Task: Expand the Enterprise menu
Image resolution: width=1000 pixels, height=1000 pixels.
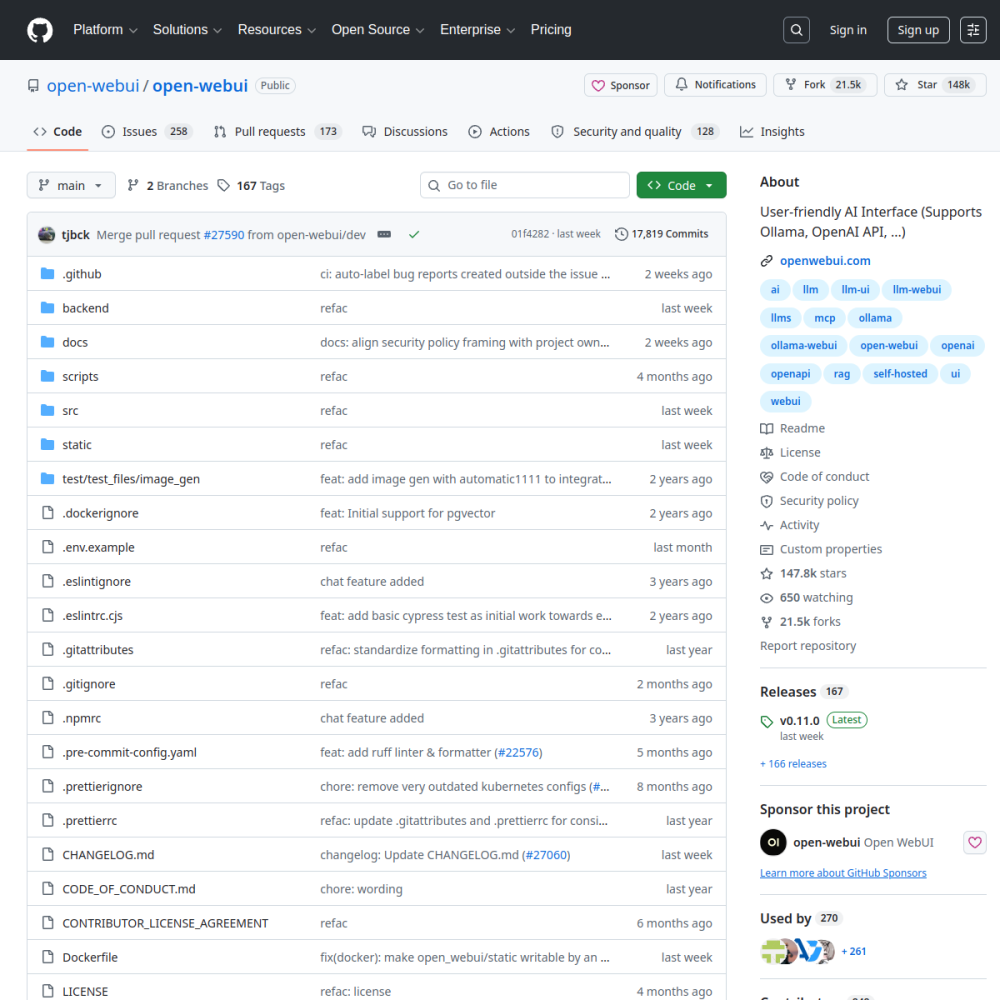Action: (x=477, y=30)
